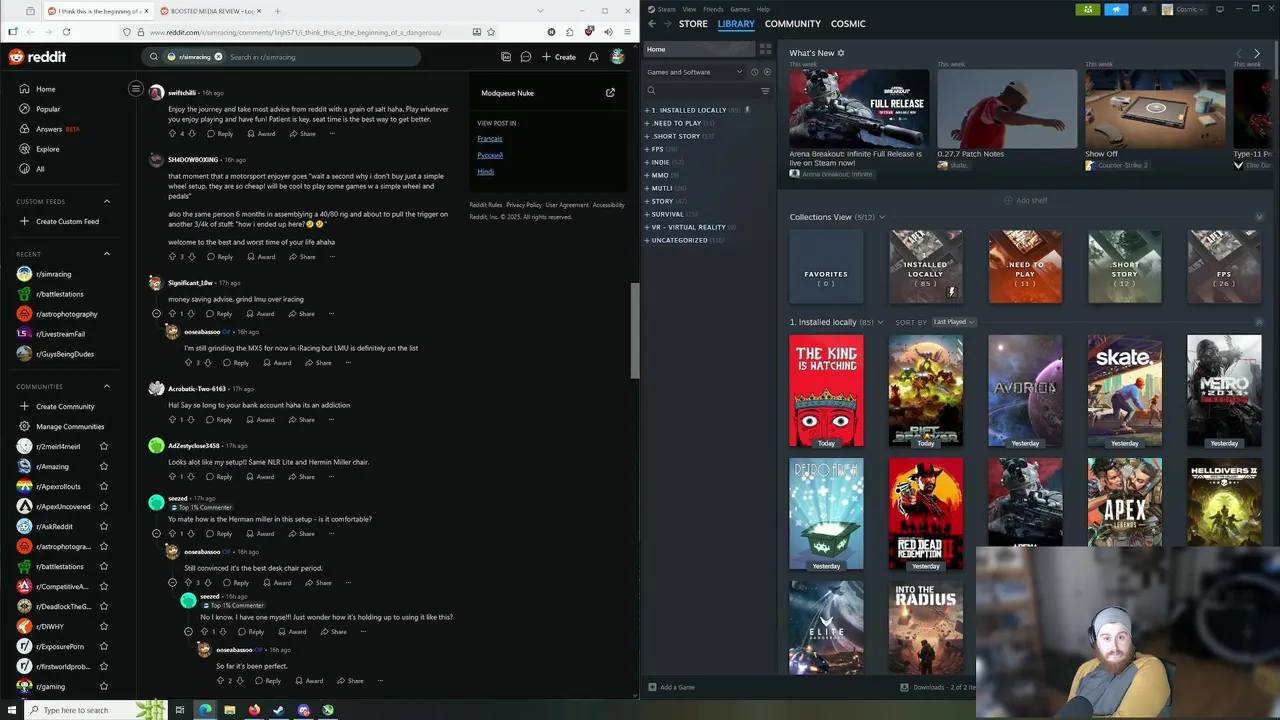The height and width of the screenshot is (720, 1280).
Task: Favorite r/battlestations community with its star
Action: pyautogui.click(x=104, y=567)
